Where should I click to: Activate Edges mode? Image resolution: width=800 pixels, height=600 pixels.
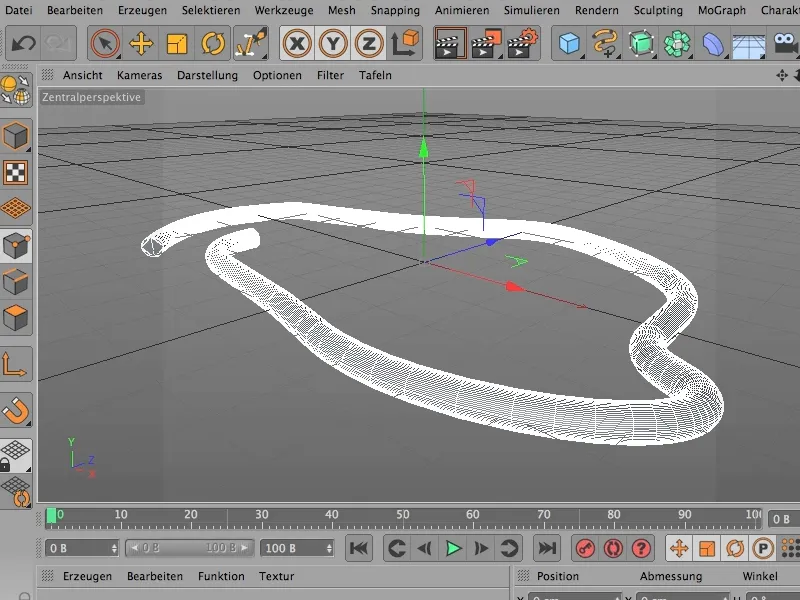pos(16,282)
